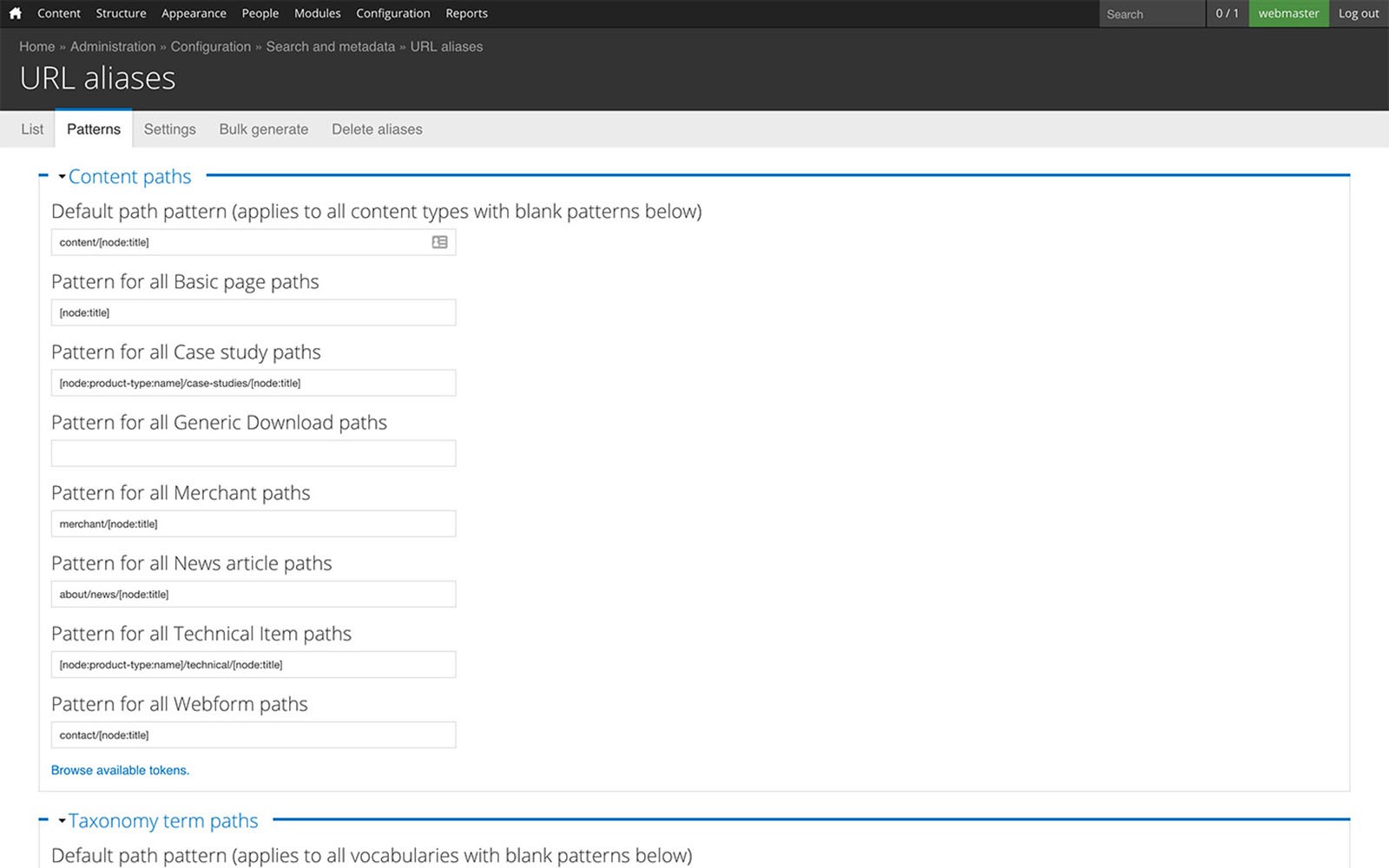Image resolution: width=1389 pixels, height=868 pixels.
Task: Click the Default path pattern input field
Action: [x=253, y=242]
